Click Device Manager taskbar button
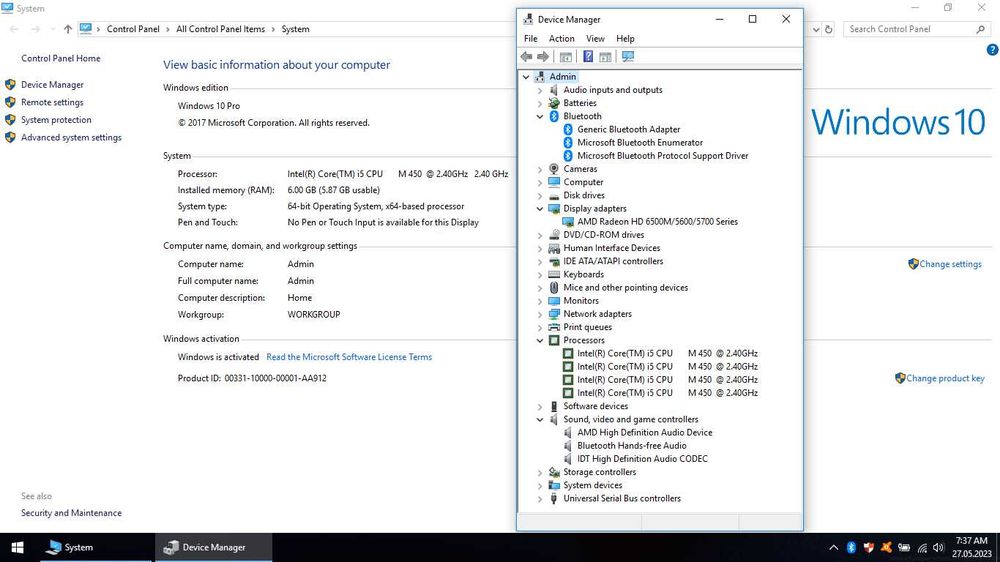The height and width of the screenshot is (562, 1000). pos(214,547)
